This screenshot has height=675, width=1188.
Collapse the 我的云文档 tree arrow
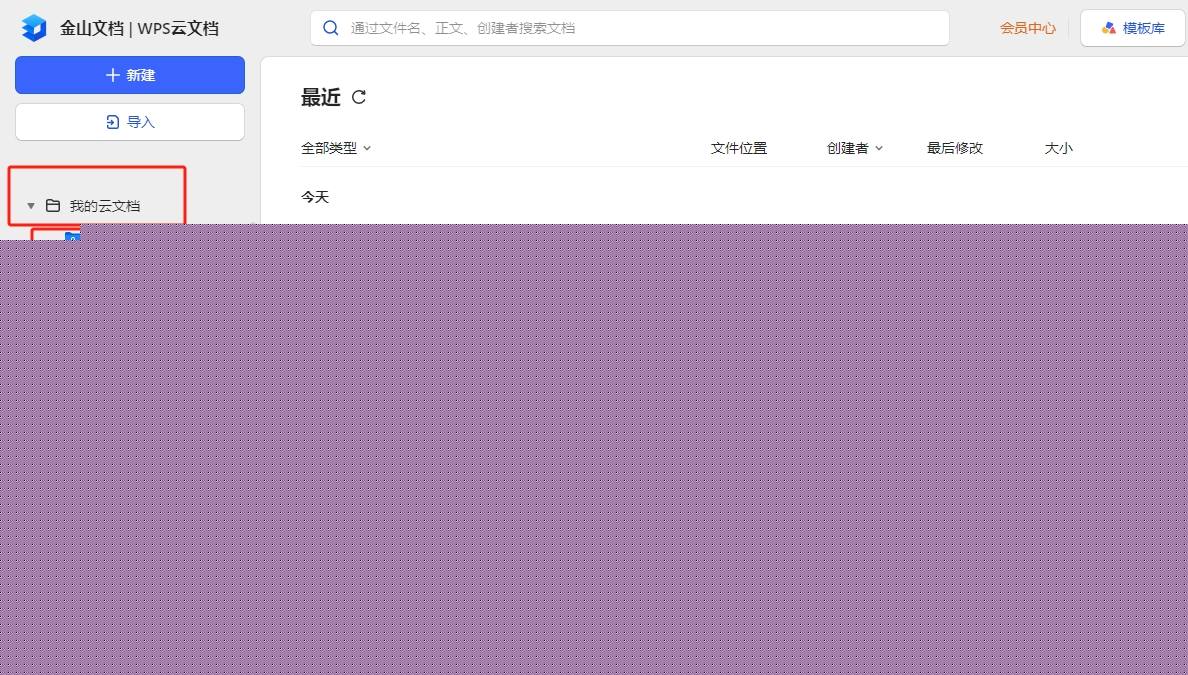tap(31, 206)
